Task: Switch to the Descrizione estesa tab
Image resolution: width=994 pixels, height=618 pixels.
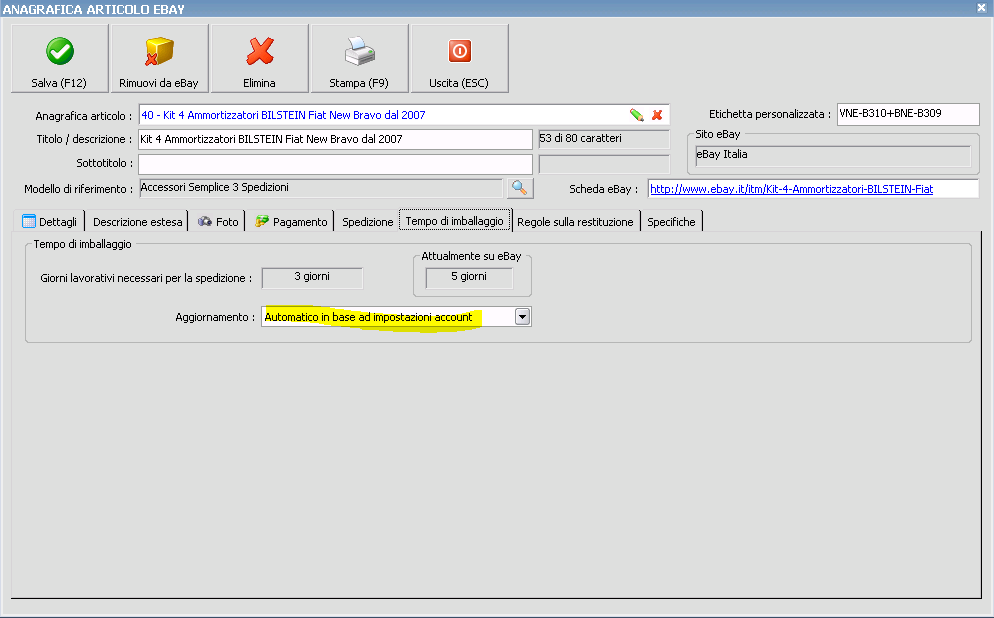Action: pos(137,222)
